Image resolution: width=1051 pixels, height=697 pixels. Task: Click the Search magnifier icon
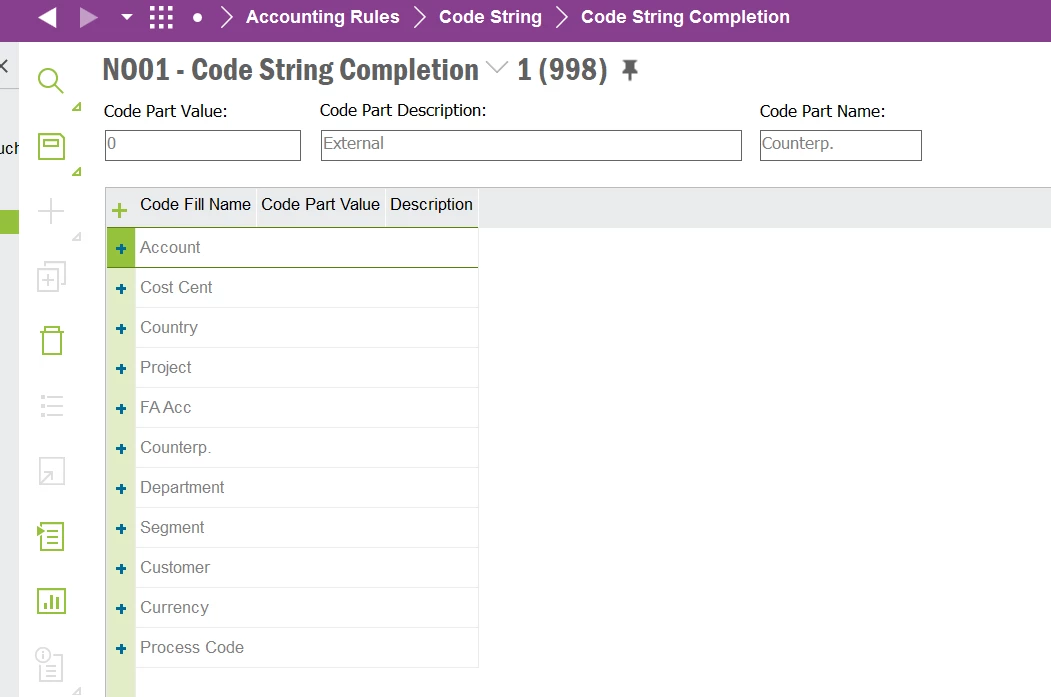pos(51,80)
